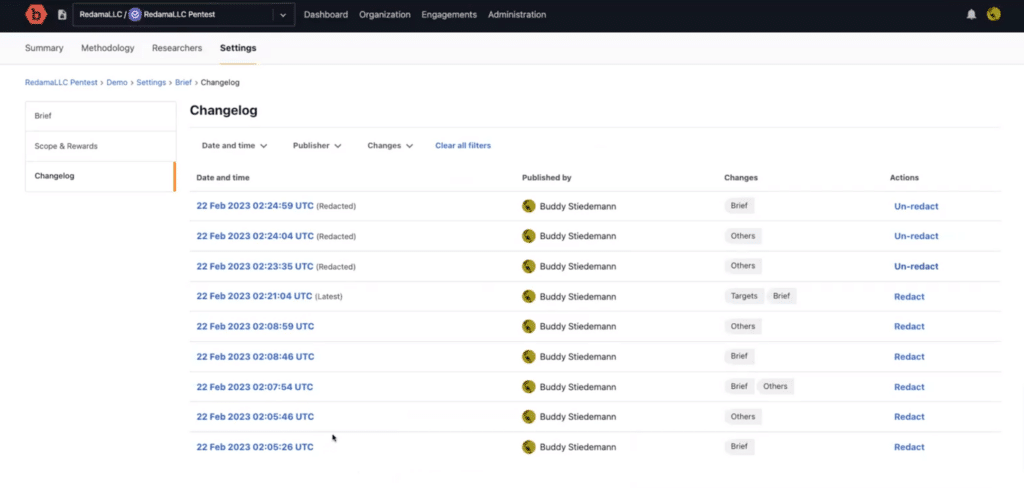Image resolution: width=1024 pixels, height=488 pixels.
Task: Open the user profile avatar menu
Action: [x=993, y=15]
